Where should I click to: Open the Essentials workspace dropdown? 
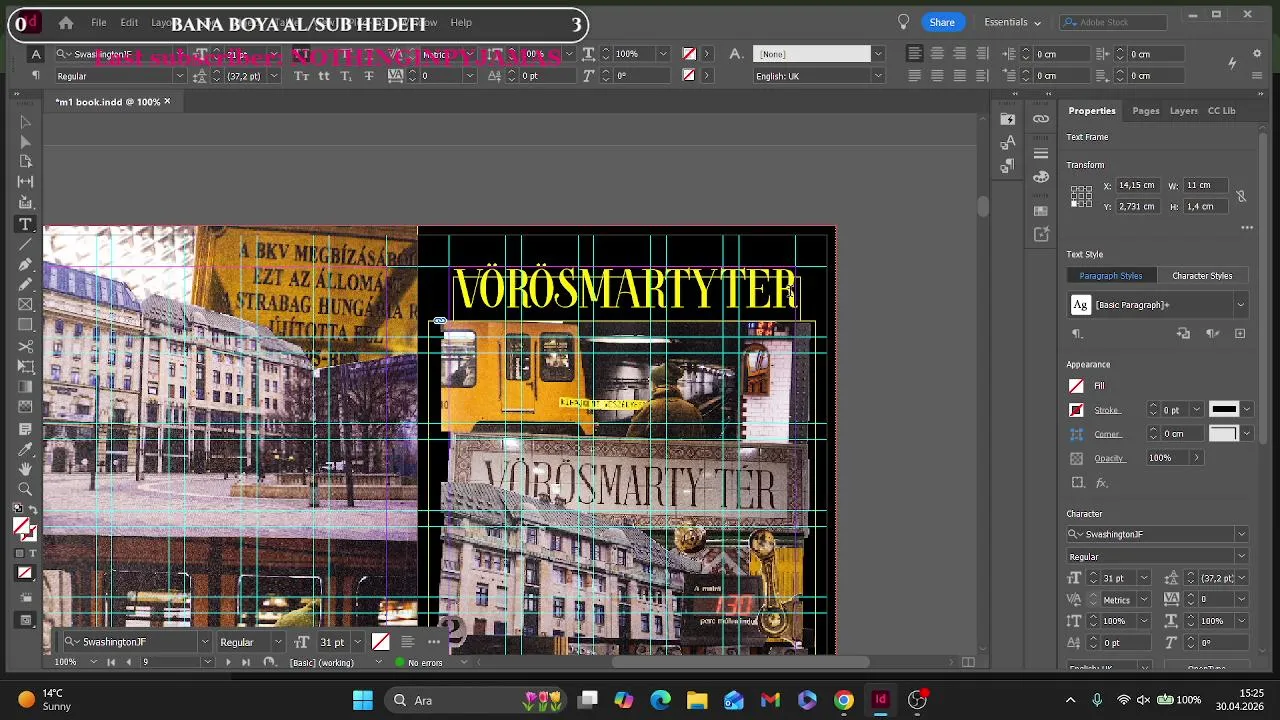point(1012,23)
